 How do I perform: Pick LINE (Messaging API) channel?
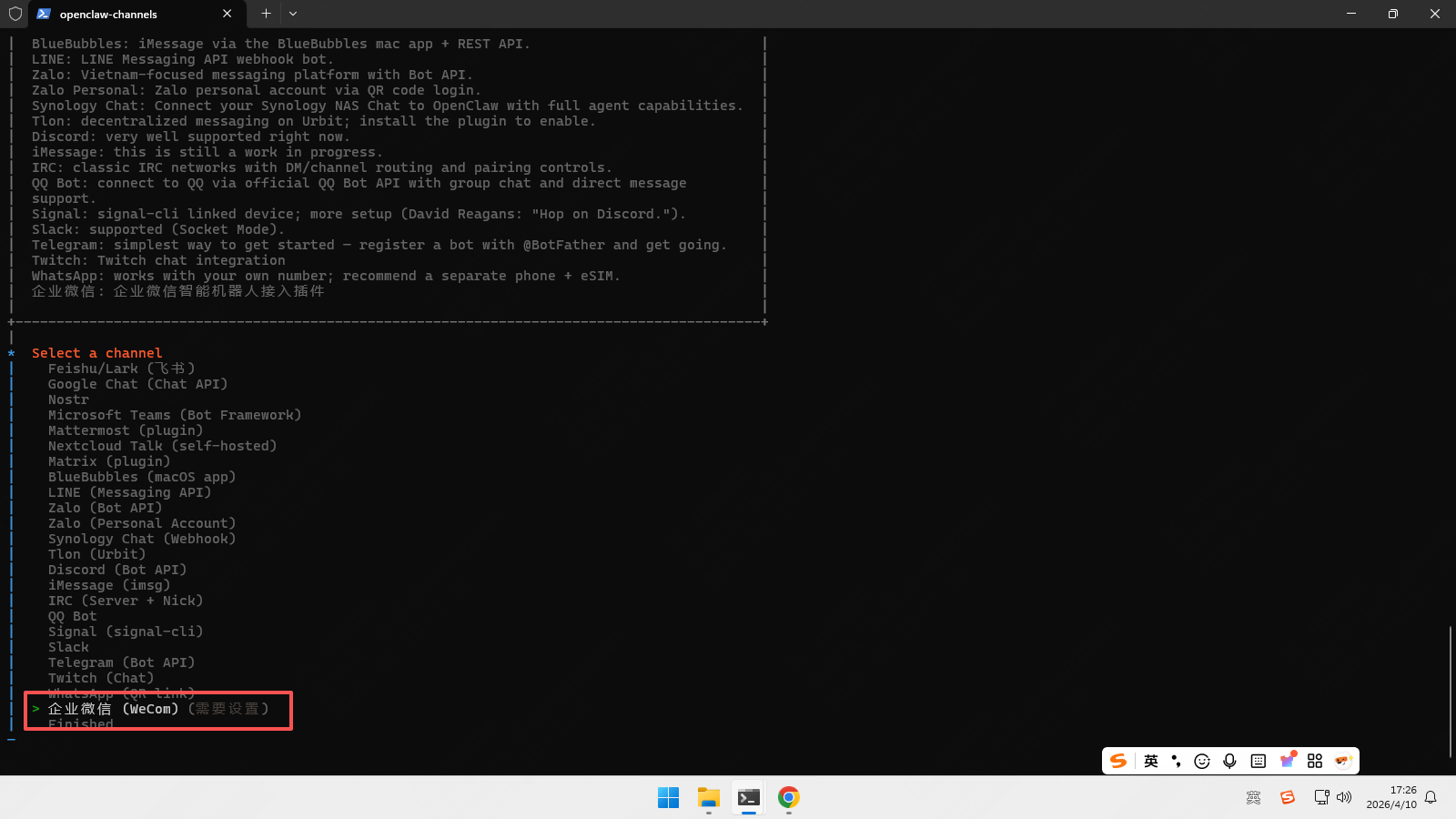[x=130, y=492]
